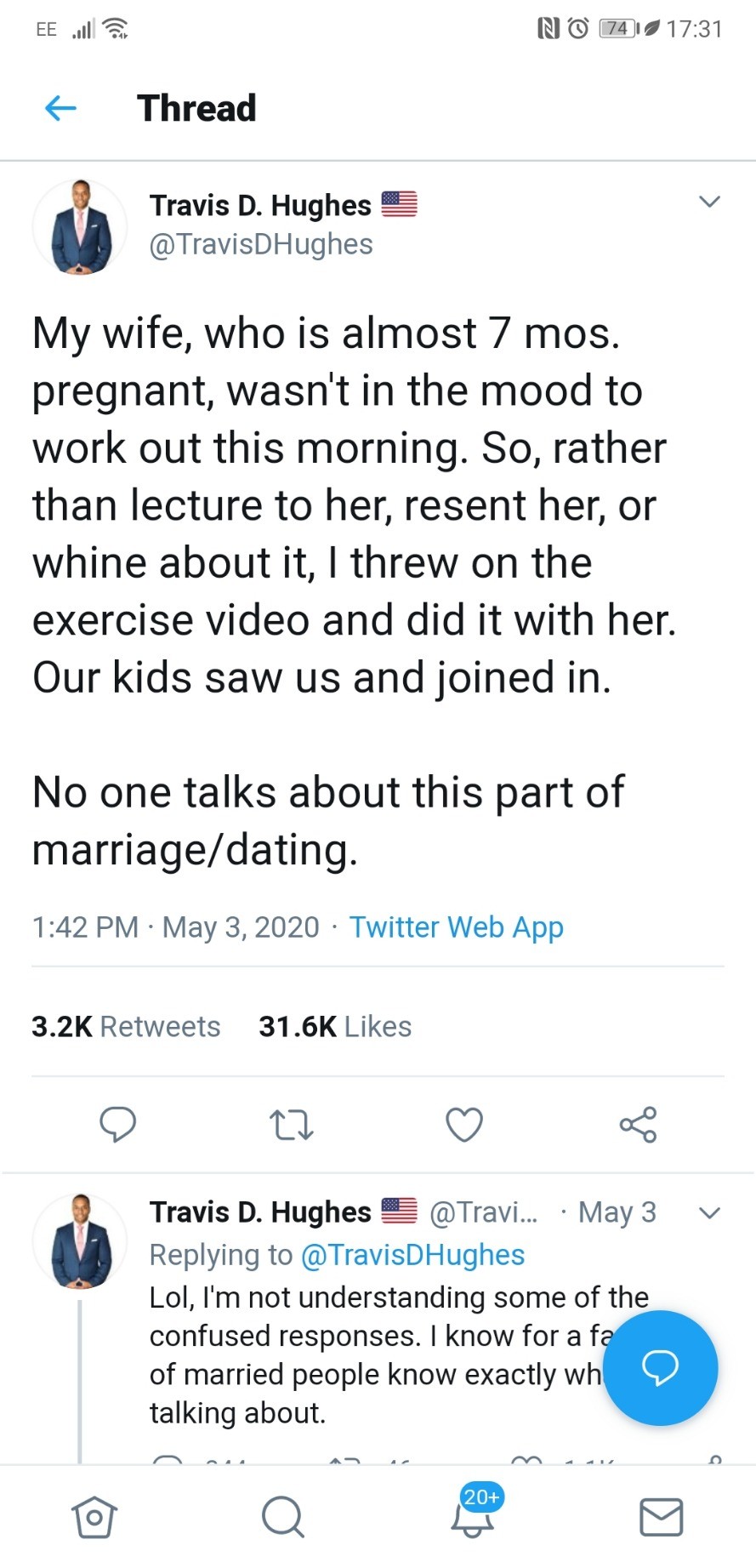Open the Twitter Web App source link
The width and height of the screenshot is (756, 1568).
[x=456, y=927]
